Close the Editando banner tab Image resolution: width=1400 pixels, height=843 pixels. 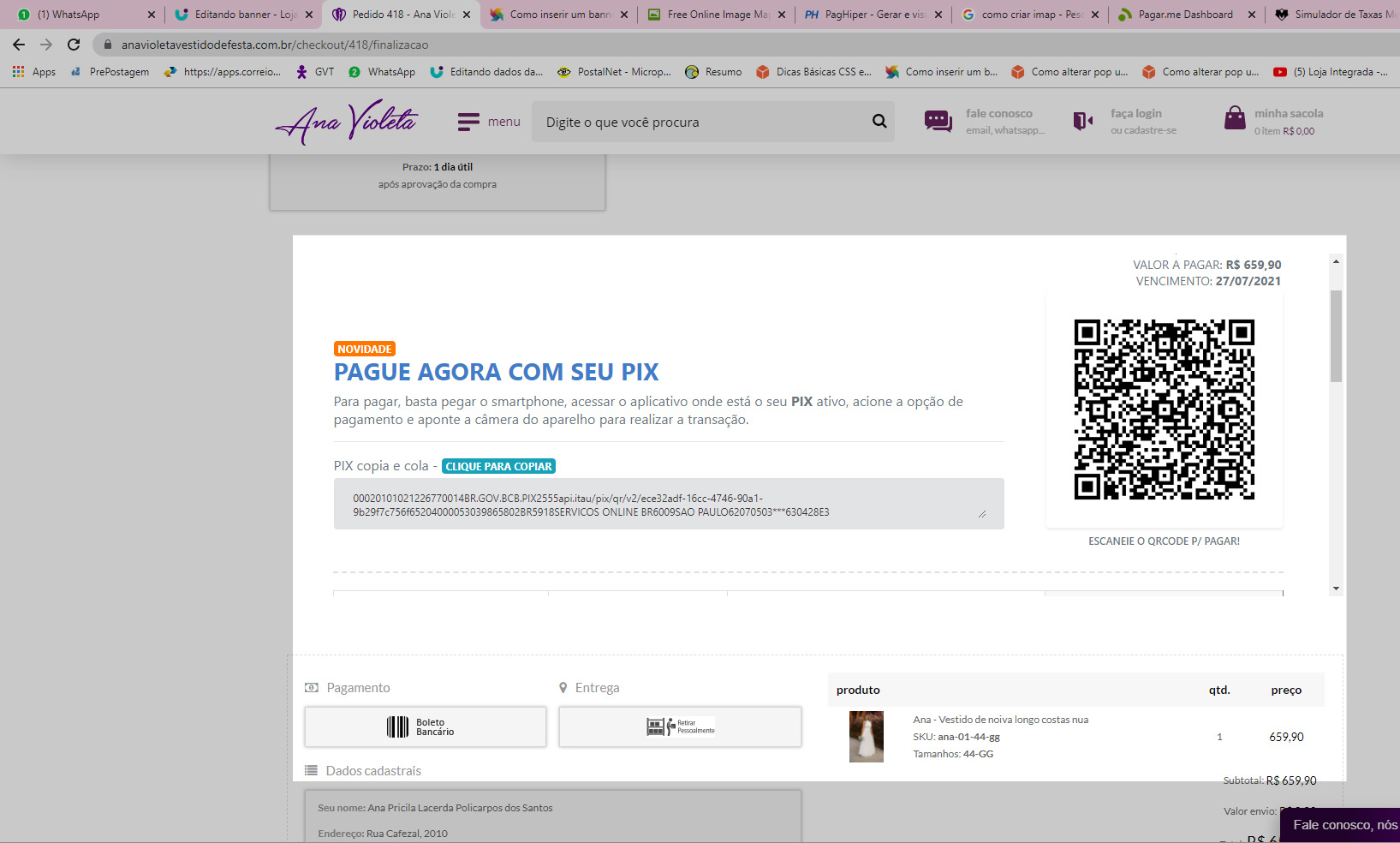tap(309, 15)
